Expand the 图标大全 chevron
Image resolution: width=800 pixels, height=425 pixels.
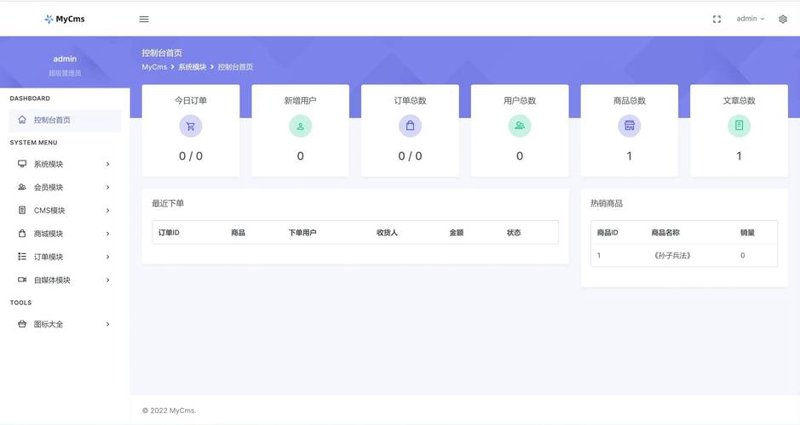click(x=108, y=324)
